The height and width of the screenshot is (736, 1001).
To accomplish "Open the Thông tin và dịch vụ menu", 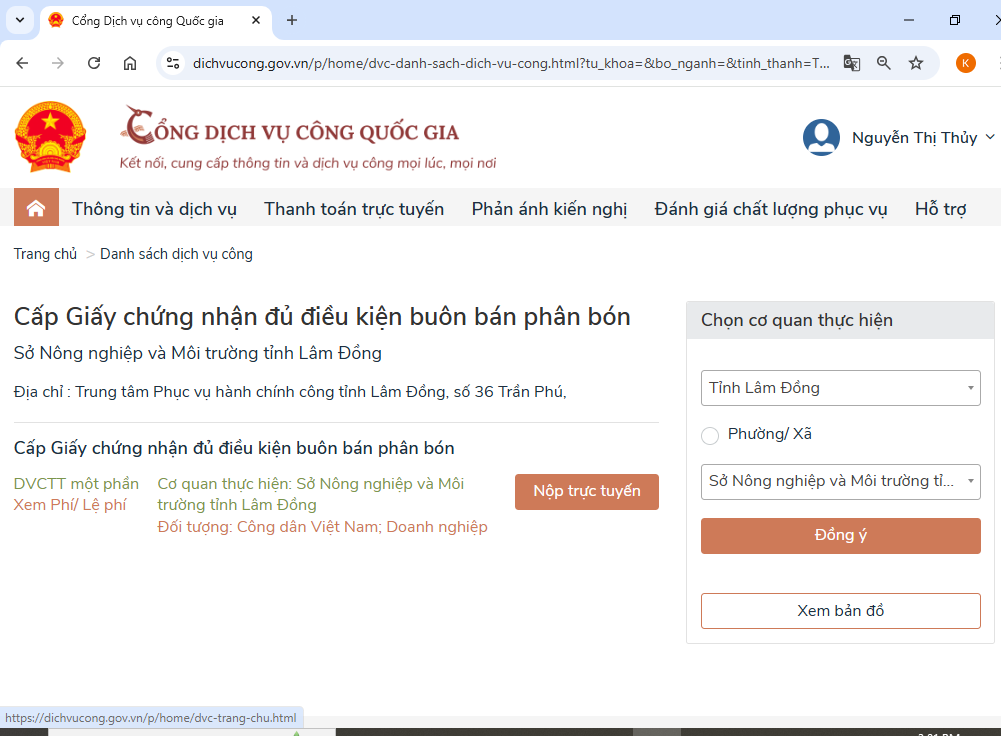I will pyautogui.click(x=154, y=209).
